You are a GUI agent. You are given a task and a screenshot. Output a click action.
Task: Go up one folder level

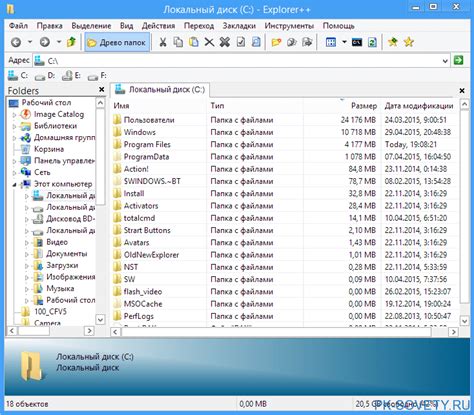[71, 42]
